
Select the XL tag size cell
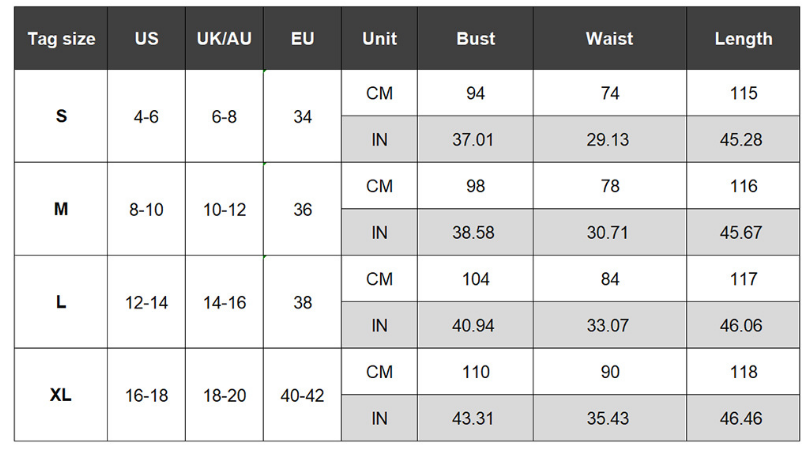61,395
